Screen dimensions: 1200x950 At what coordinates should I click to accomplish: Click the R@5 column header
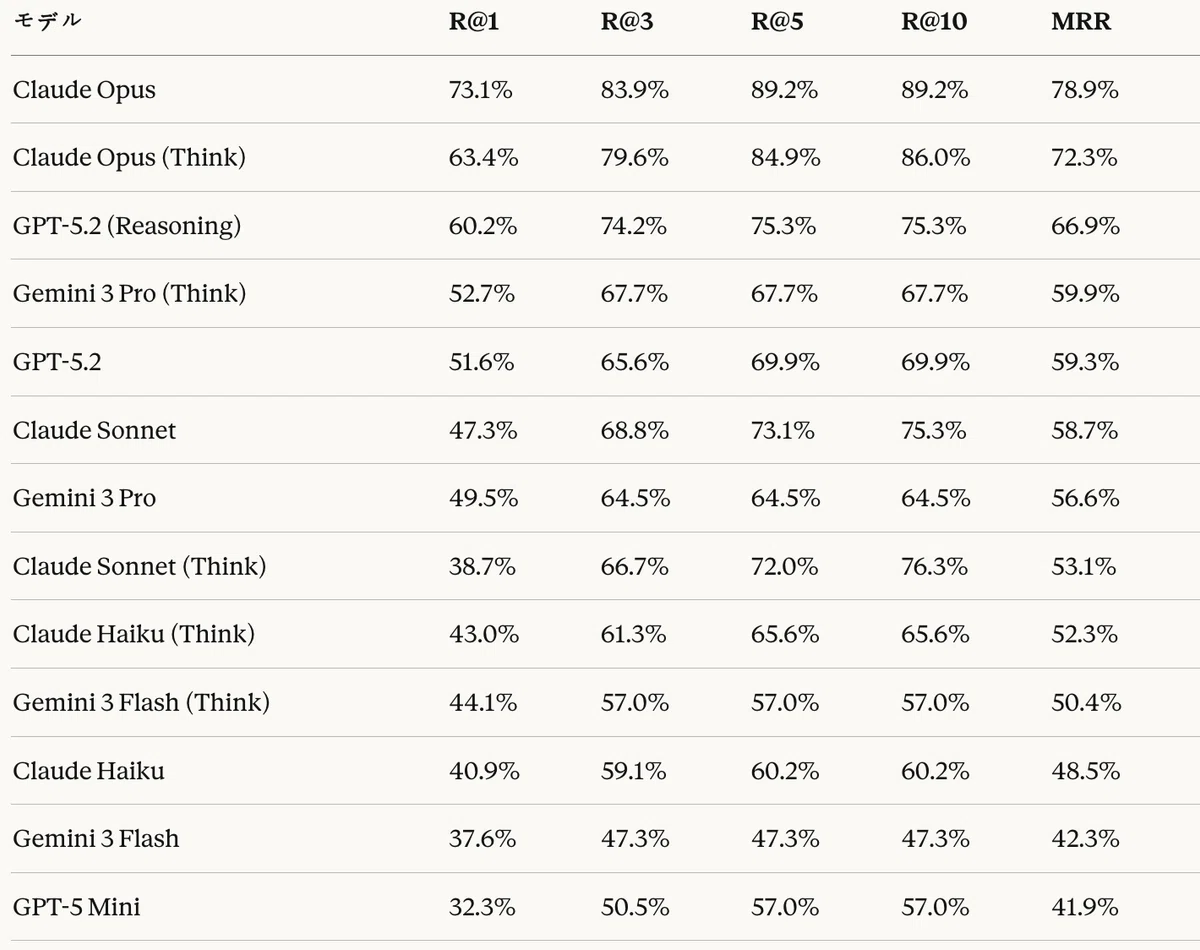777,21
